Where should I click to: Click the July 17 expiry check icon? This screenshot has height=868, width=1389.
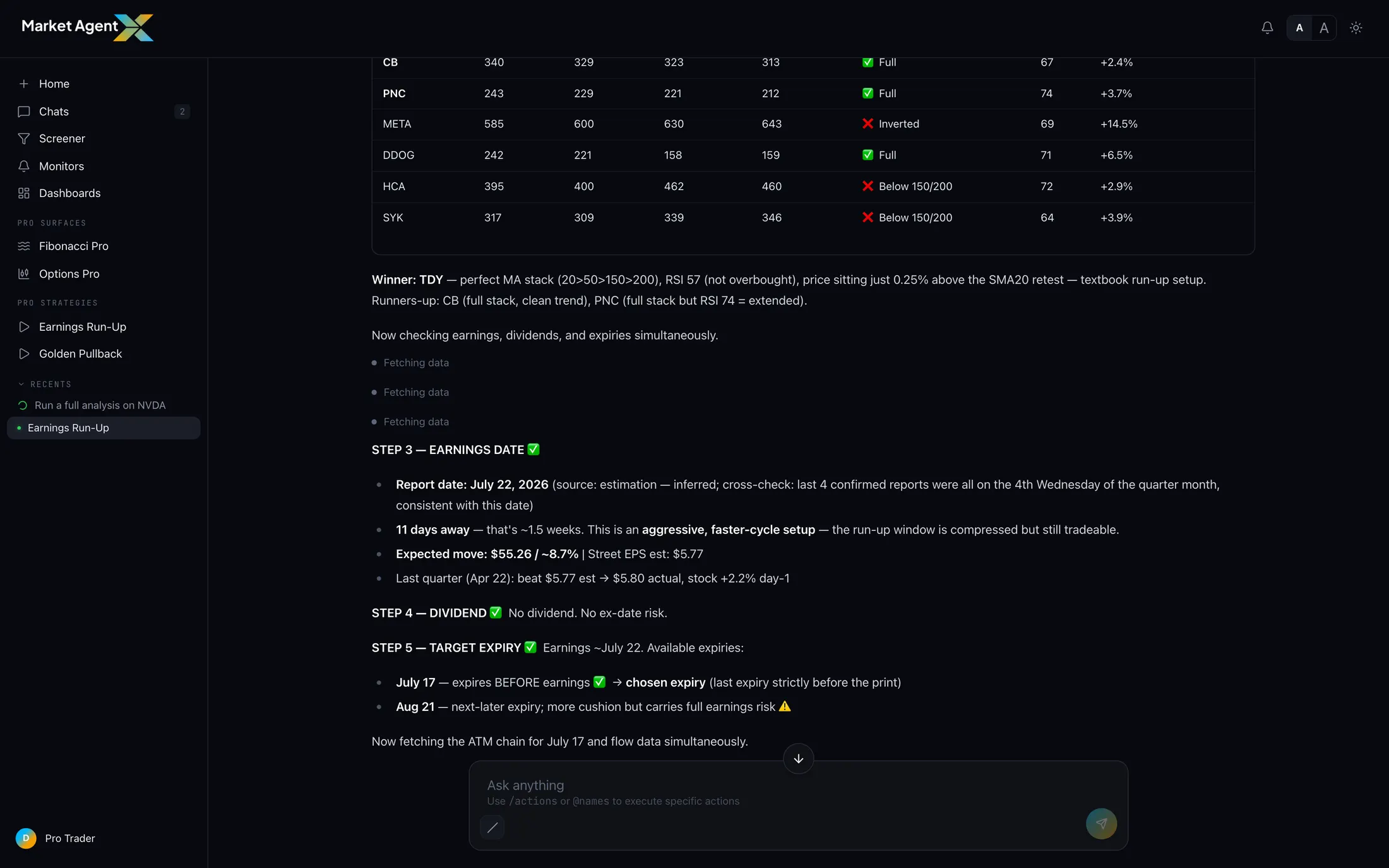click(600, 682)
